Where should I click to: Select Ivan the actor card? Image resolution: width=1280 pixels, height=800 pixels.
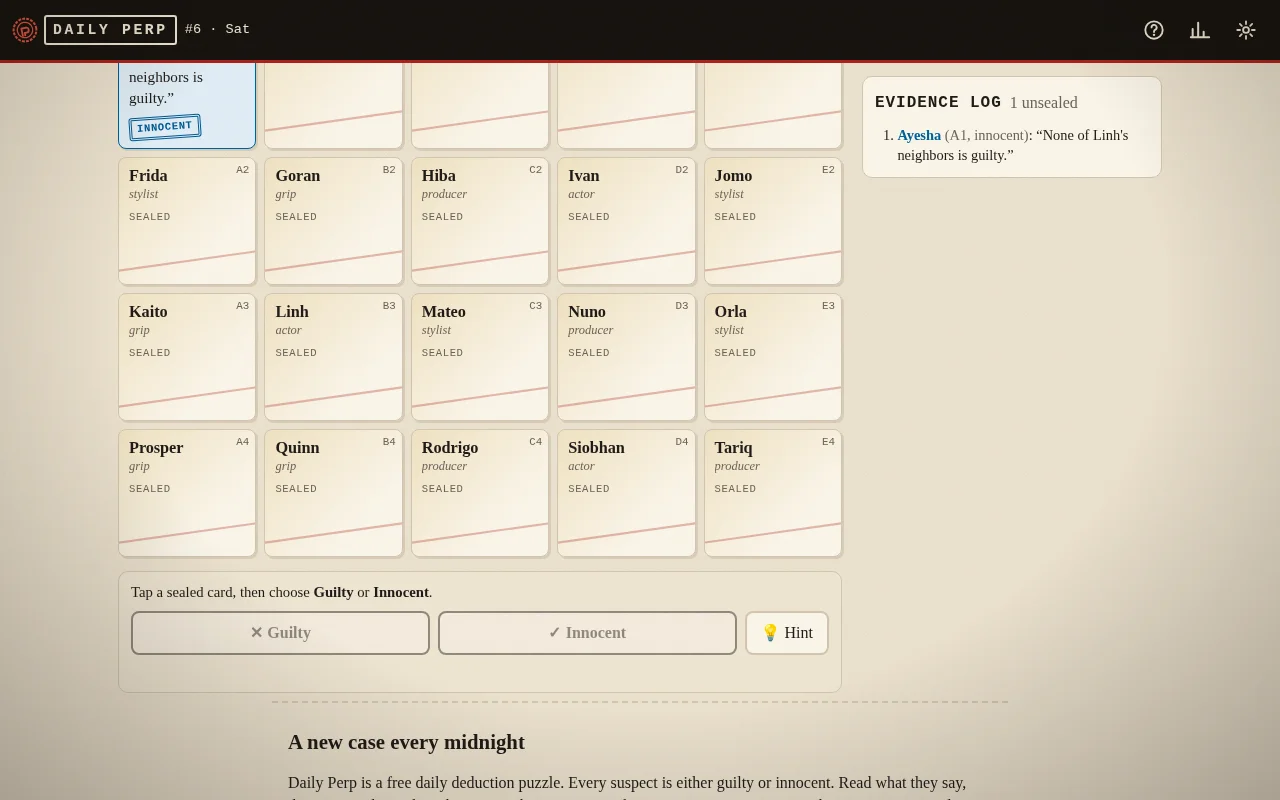(x=627, y=221)
